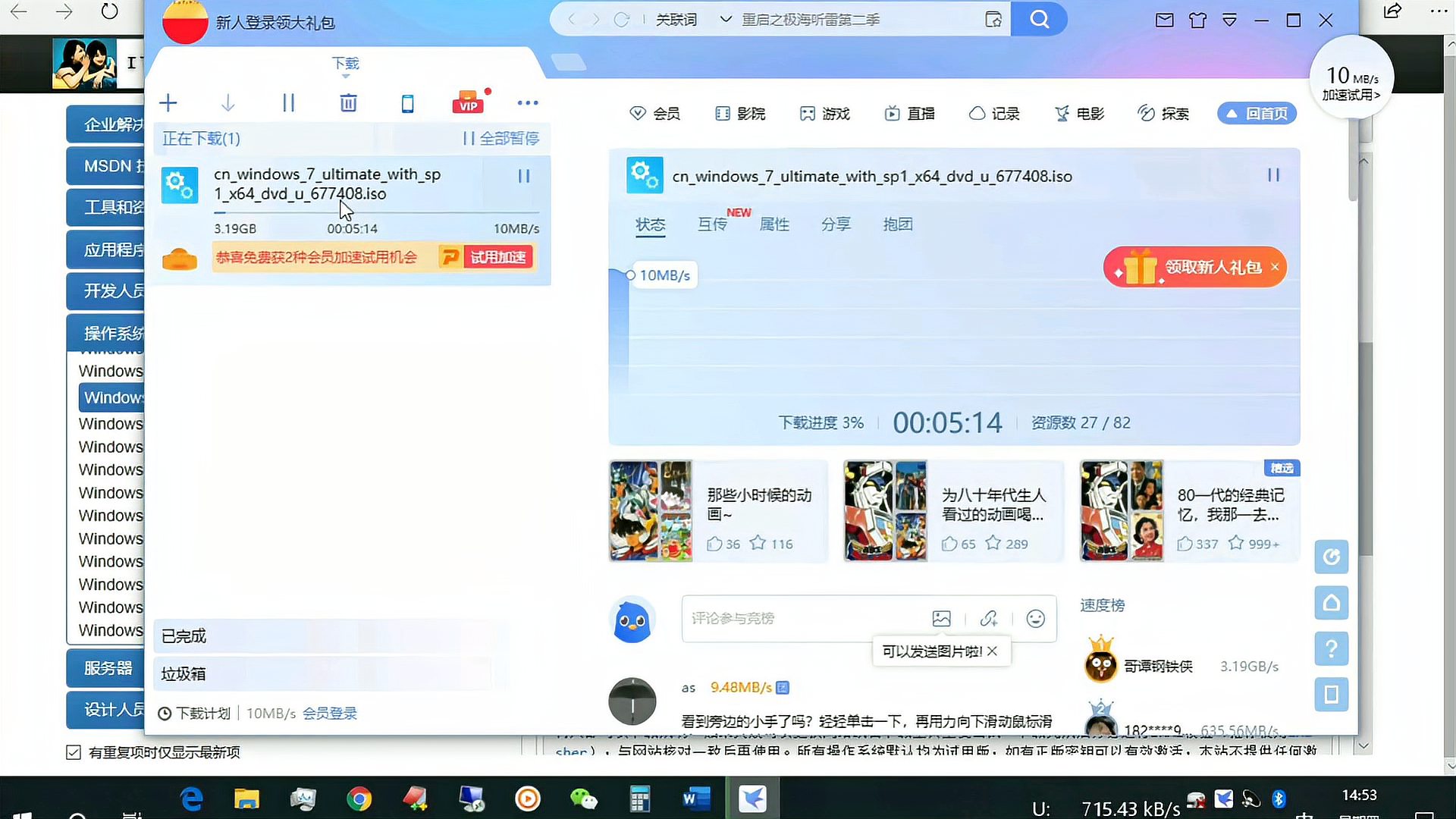Open WeChat from the Windows taskbar

pyautogui.click(x=583, y=799)
